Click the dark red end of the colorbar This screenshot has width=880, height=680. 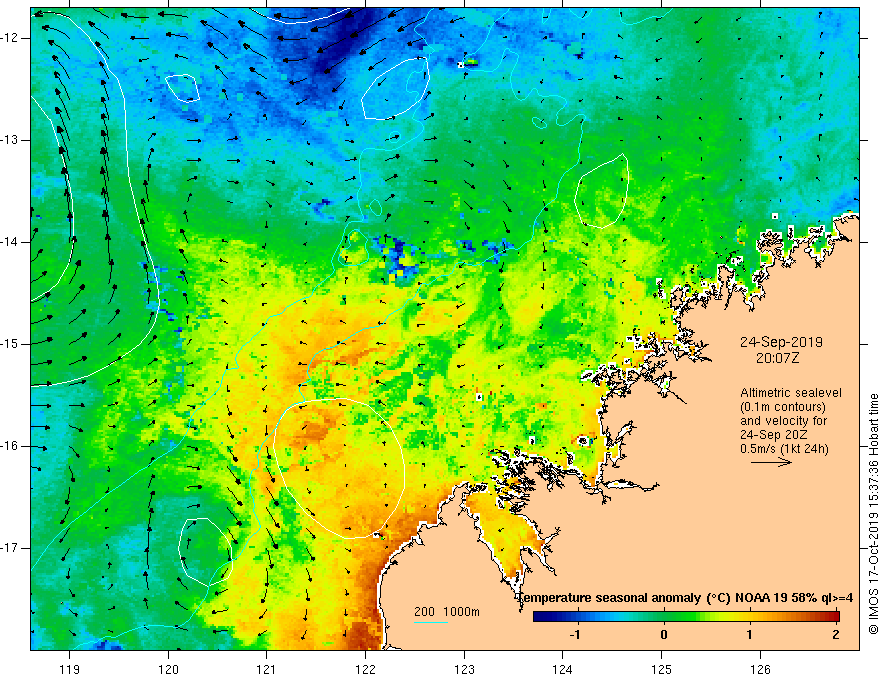(x=835, y=617)
